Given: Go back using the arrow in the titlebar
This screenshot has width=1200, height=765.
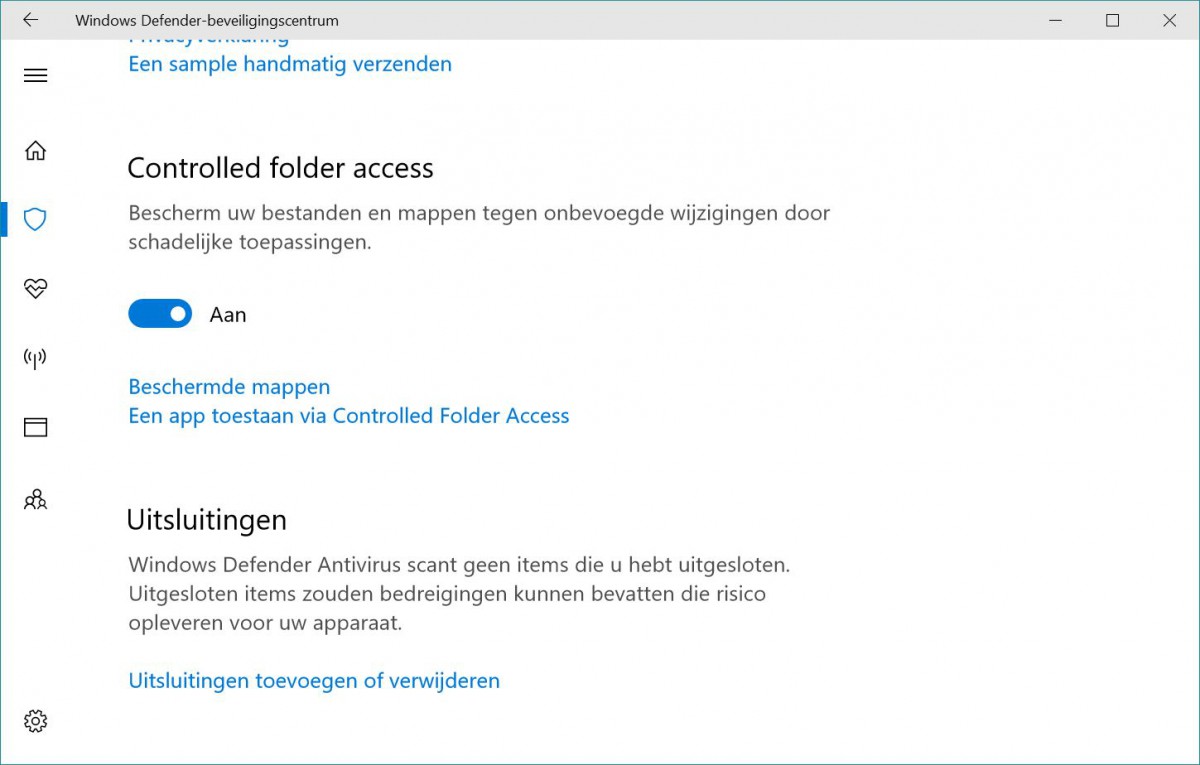Looking at the screenshot, I should click(x=29, y=19).
